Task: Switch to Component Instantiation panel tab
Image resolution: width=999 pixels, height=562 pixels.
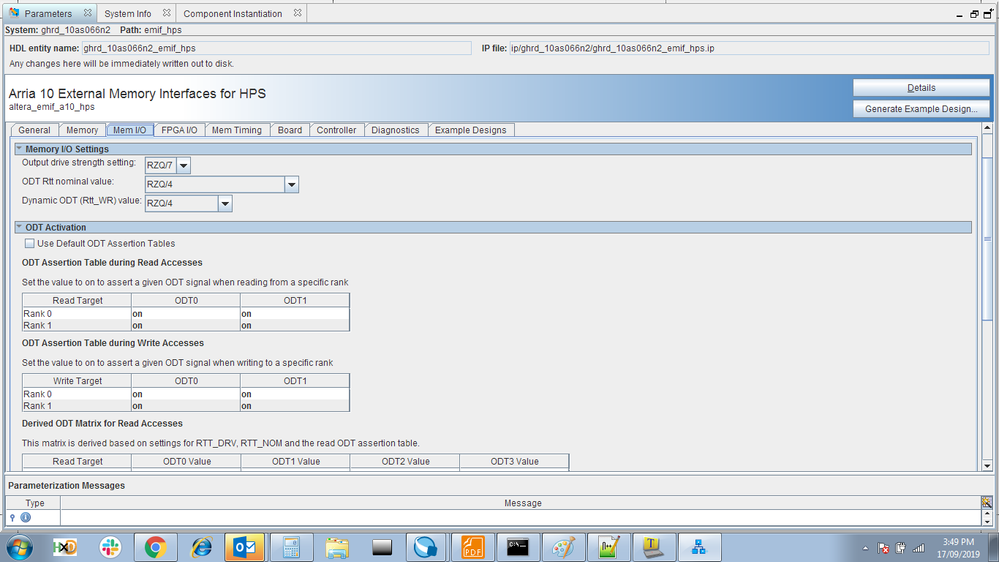Action: pyautogui.click(x=233, y=13)
